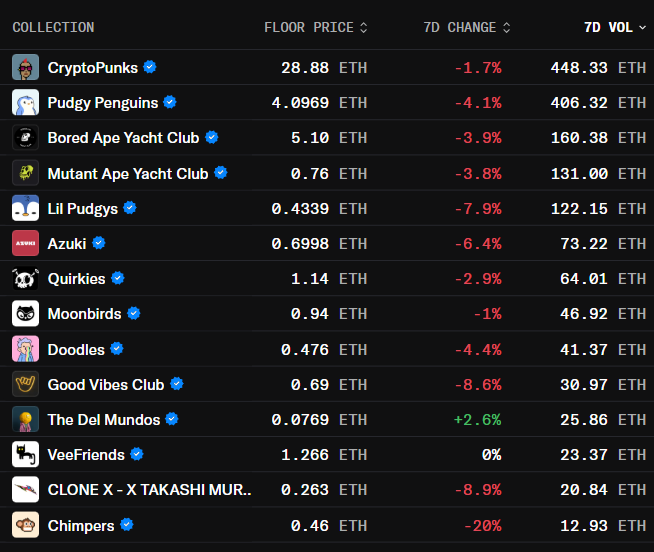Open the Quirkies skull icon
654x552 pixels.
click(25, 278)
